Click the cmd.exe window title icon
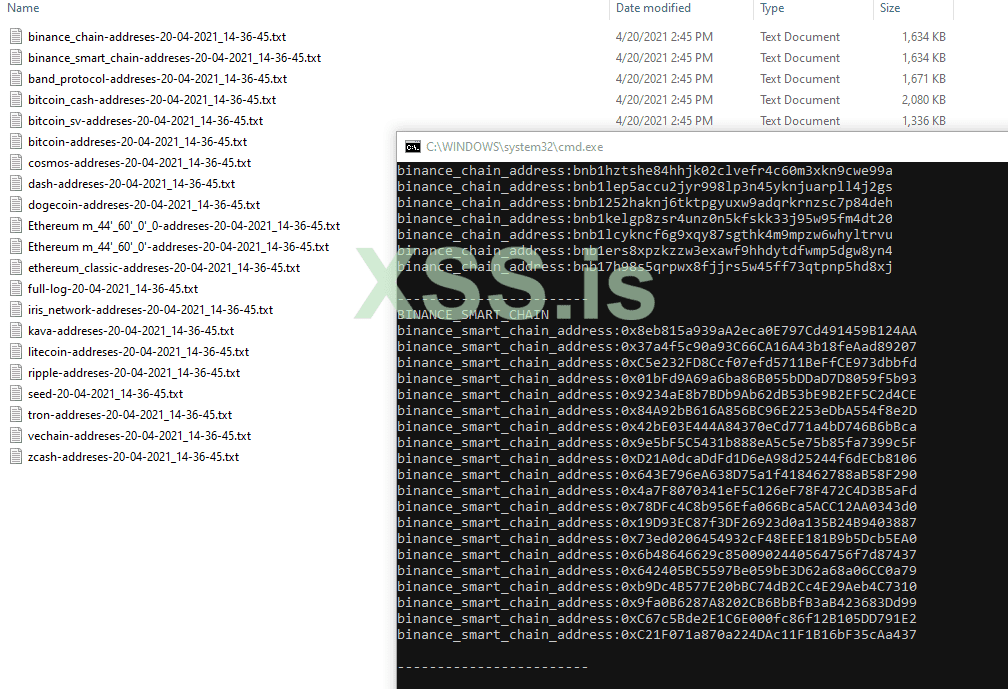1008x689 pixels. point(413,147)
